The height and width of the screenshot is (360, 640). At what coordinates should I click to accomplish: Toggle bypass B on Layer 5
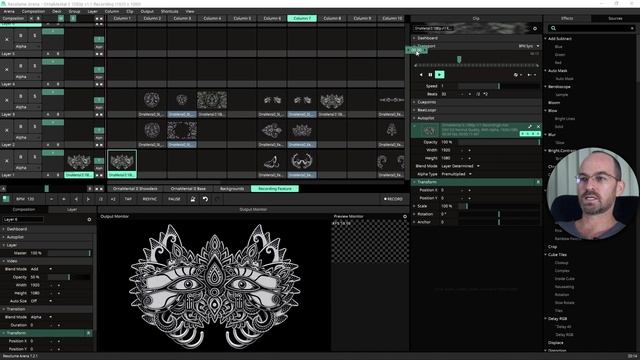click(x=21, y=36)
